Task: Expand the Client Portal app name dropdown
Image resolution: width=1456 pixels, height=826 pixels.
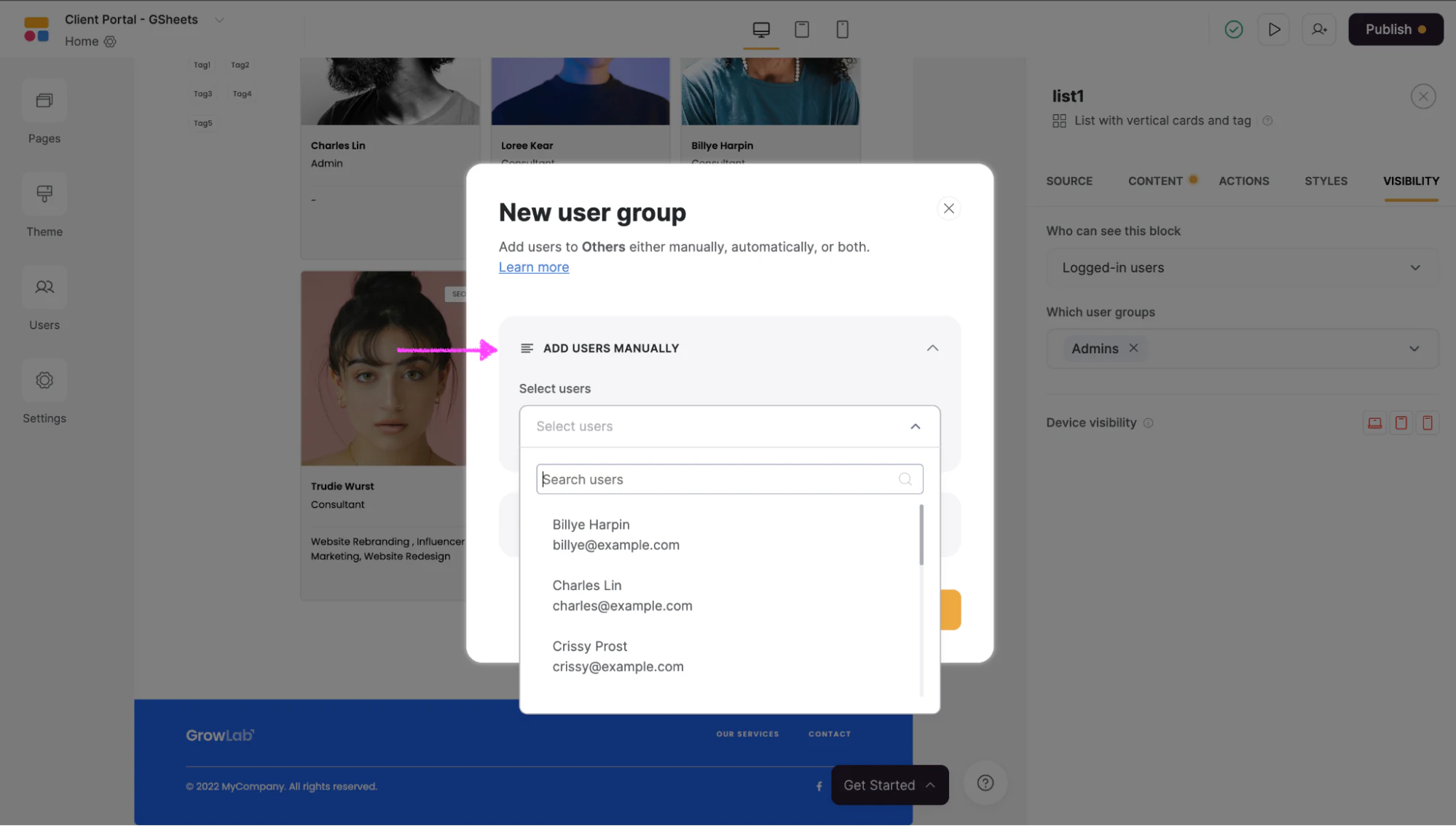Action: (x=219, y=20)
